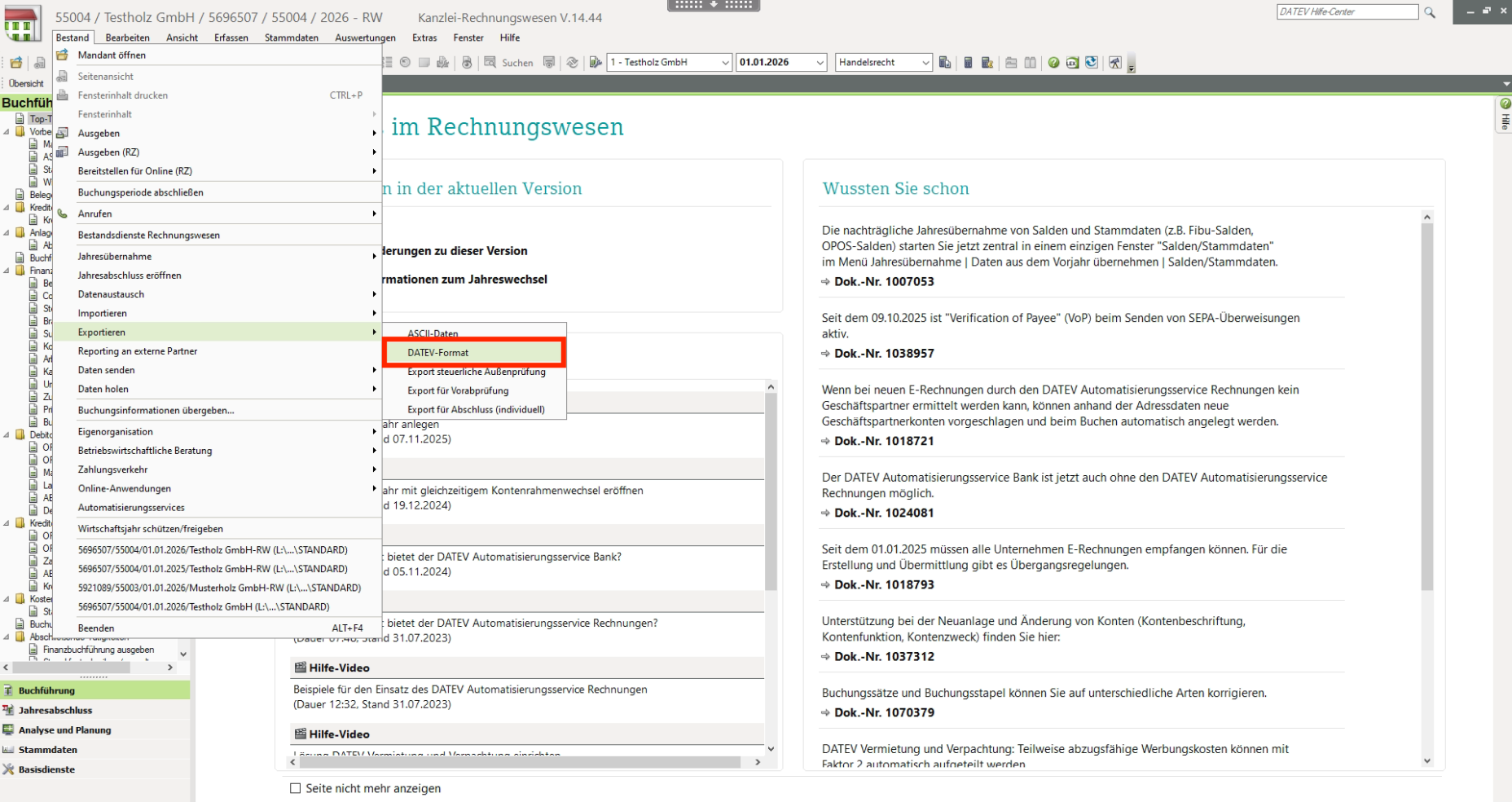1512x802 pixels.
Task: Click the phone icon next to Anrufen
Action: click(x=63, y=214)
